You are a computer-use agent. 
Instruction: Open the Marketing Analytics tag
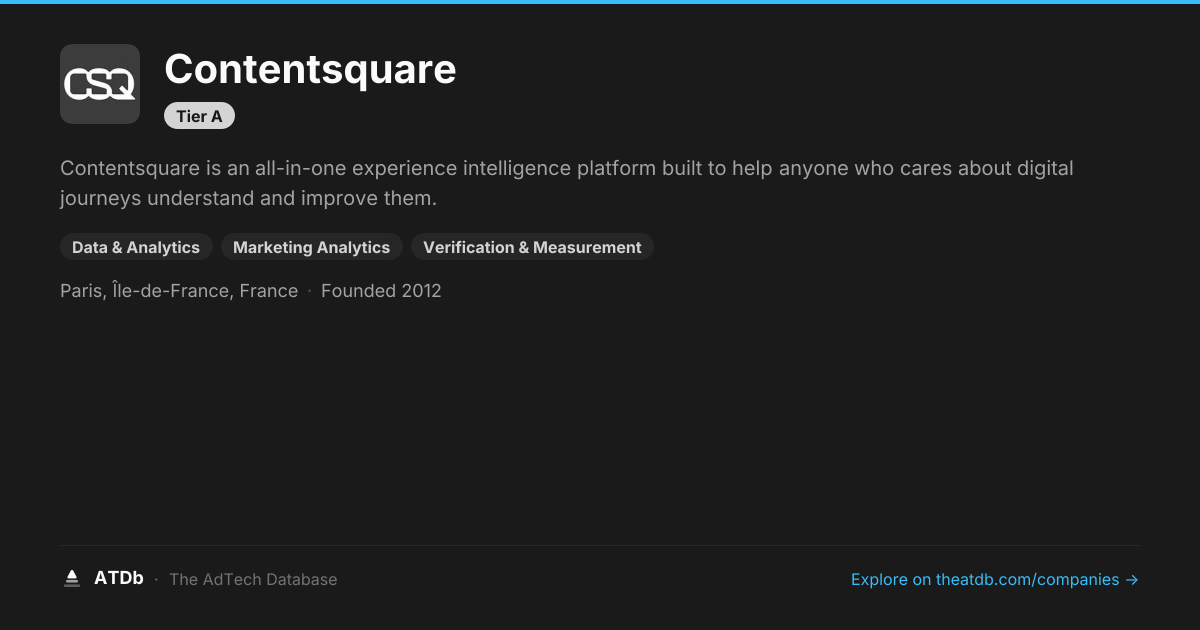tap(311, 247)
